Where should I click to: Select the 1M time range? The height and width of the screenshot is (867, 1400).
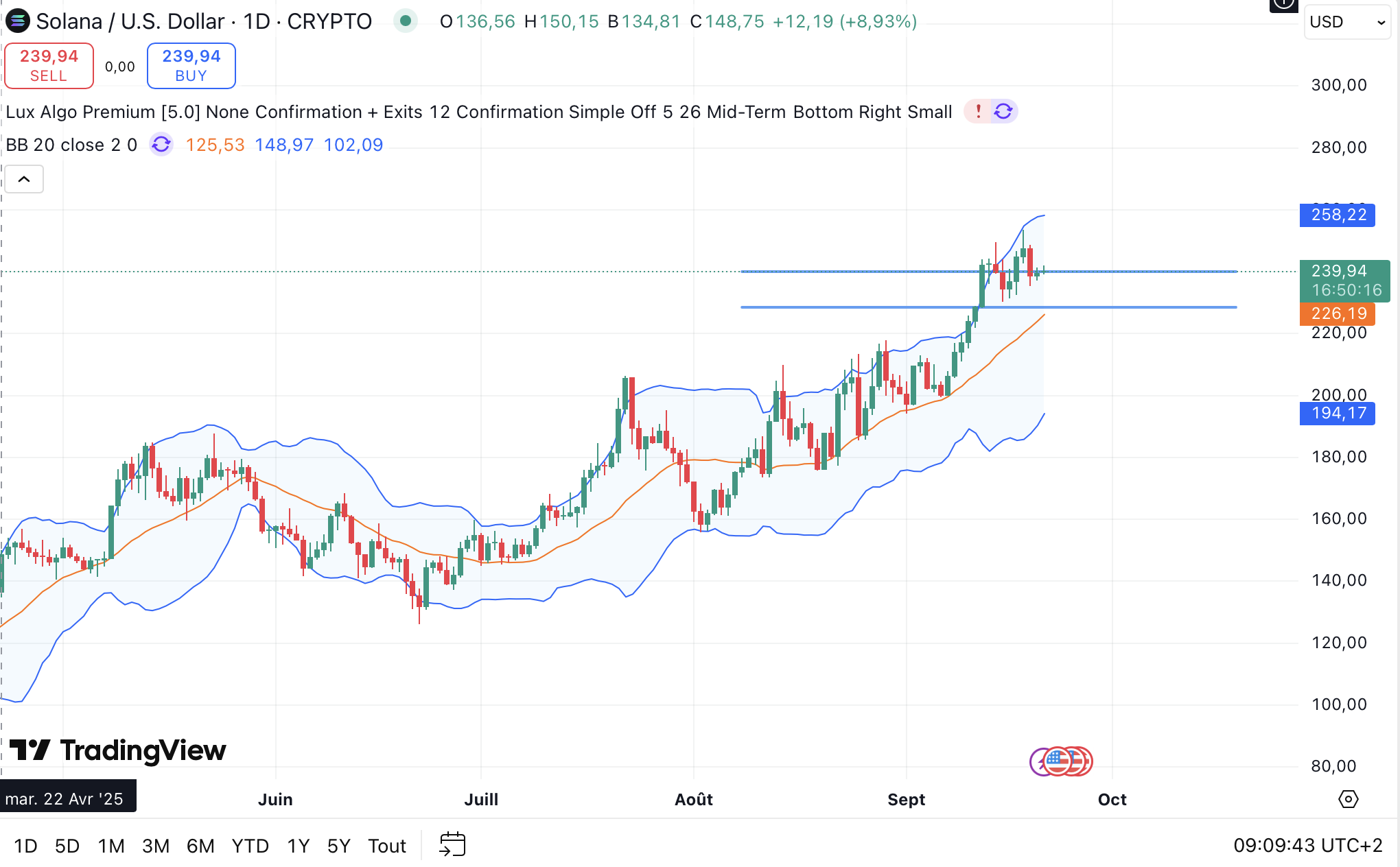pyautogui.click(x=110, y=846)
